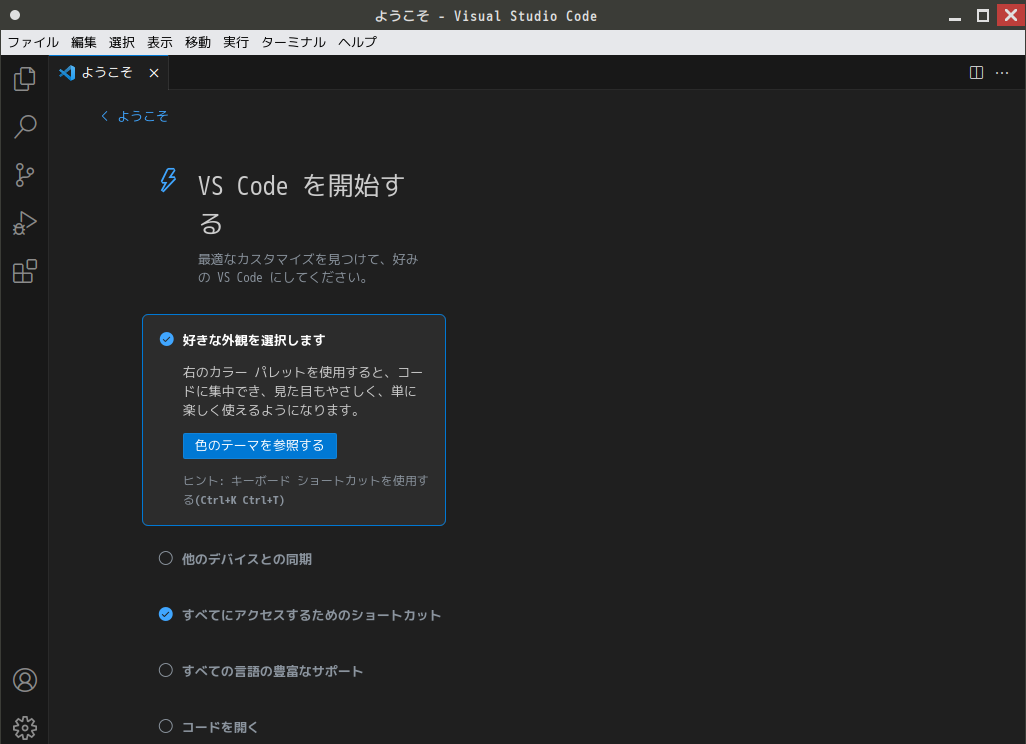The height and width of the screenshot is (744, 1026).
Task: Click the Ctrl+K Ctrl+T shortcut hint text
Action: (240, 501)
